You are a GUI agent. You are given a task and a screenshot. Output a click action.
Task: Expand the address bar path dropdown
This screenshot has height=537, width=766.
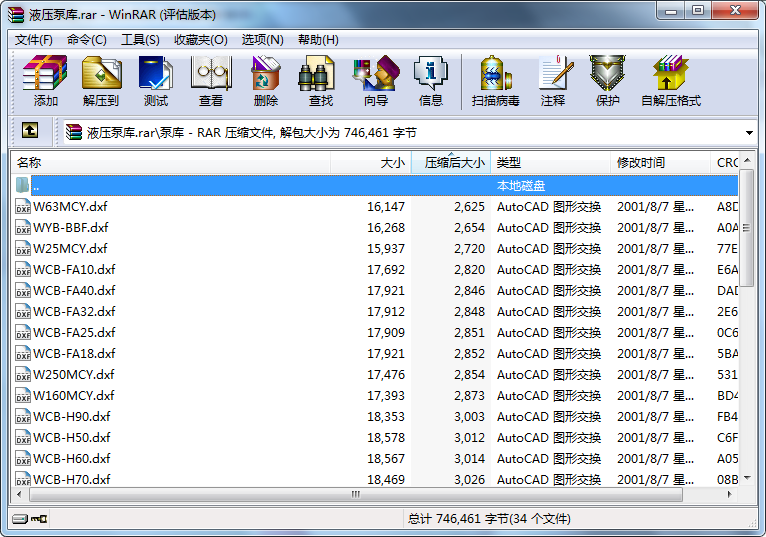[x=749, y=133]
